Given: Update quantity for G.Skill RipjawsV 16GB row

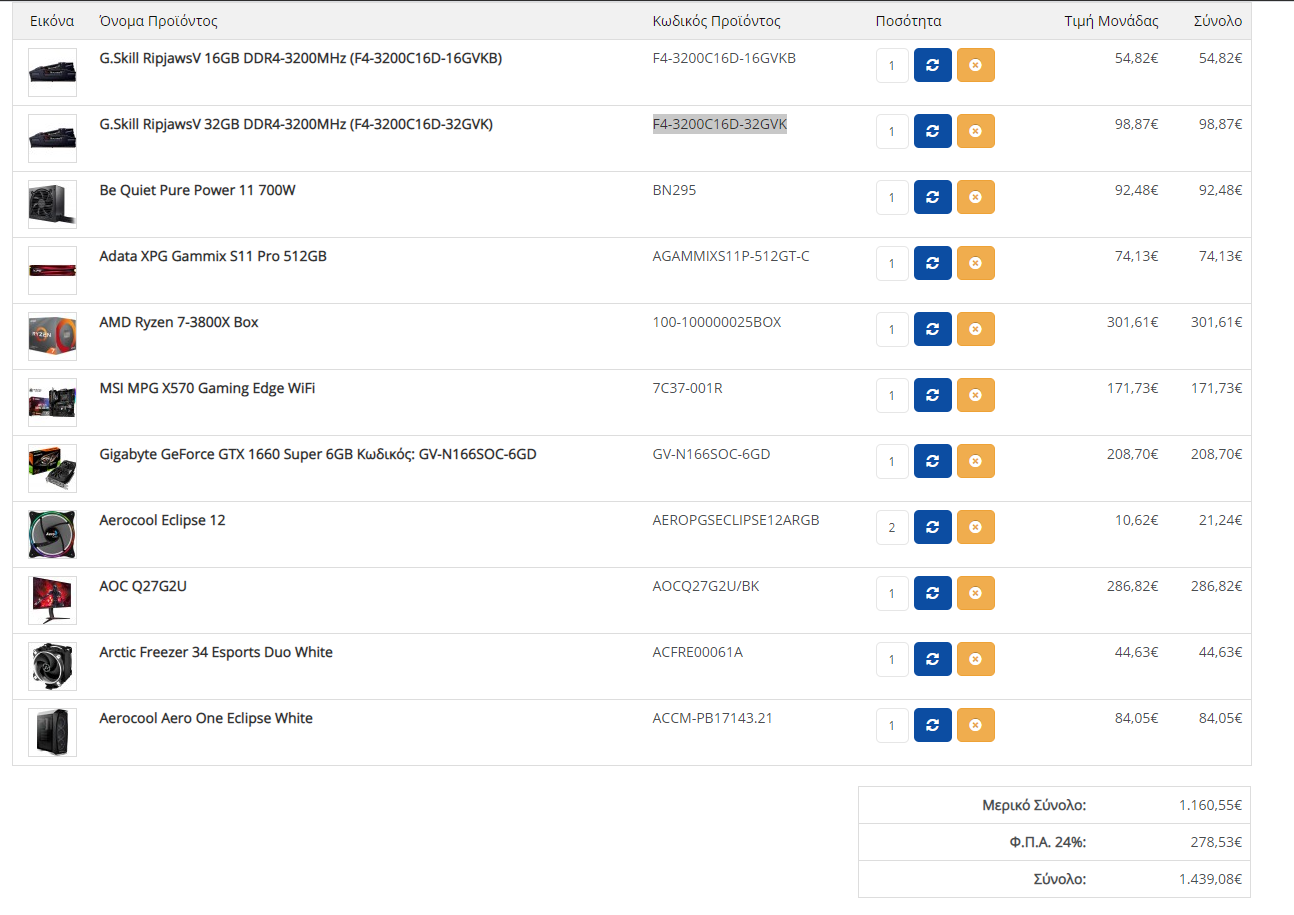Looking at the screenshot, I should coord(933,65).
